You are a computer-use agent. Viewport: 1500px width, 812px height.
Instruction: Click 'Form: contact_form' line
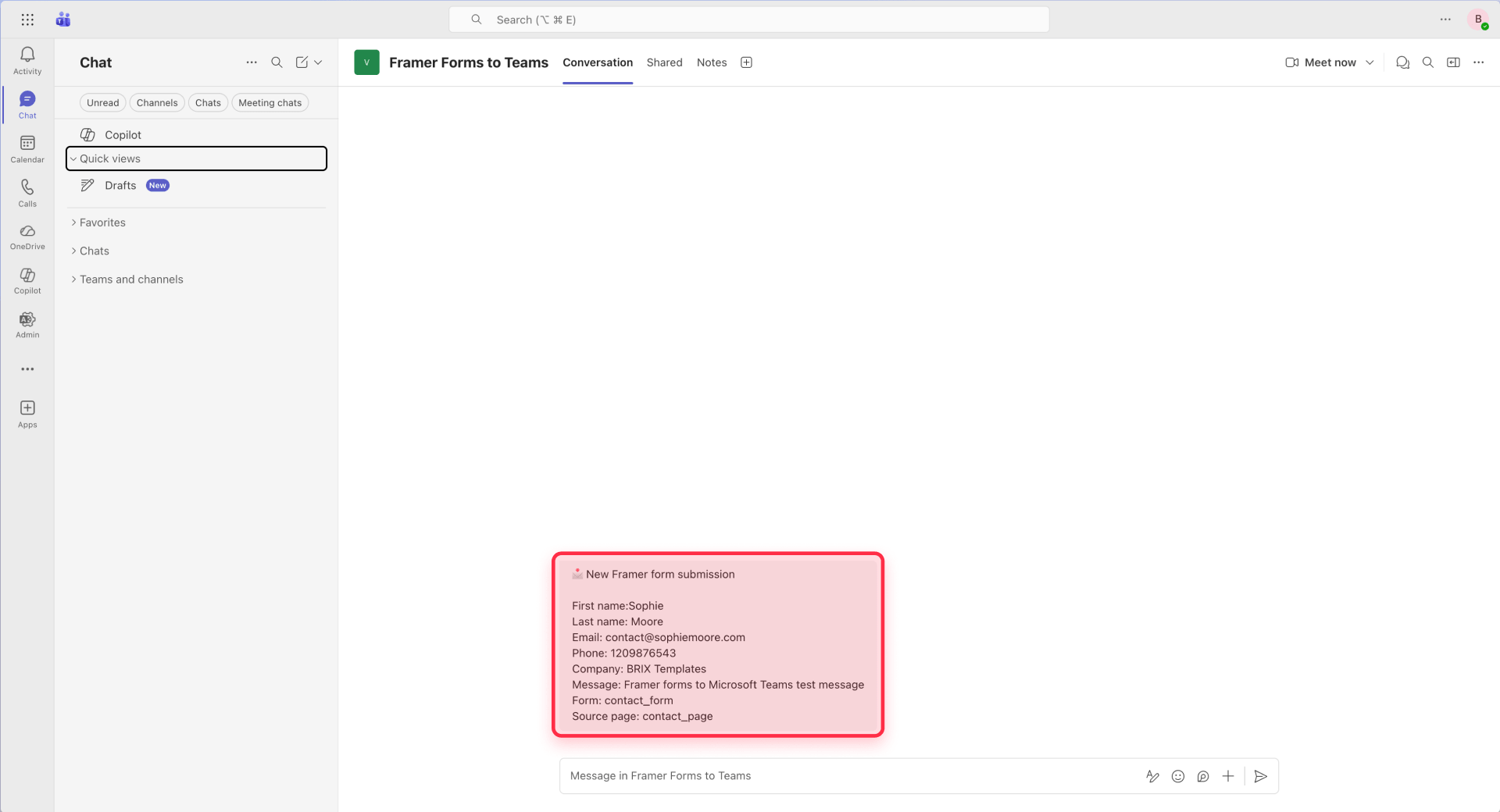click(x=623, y=700)
